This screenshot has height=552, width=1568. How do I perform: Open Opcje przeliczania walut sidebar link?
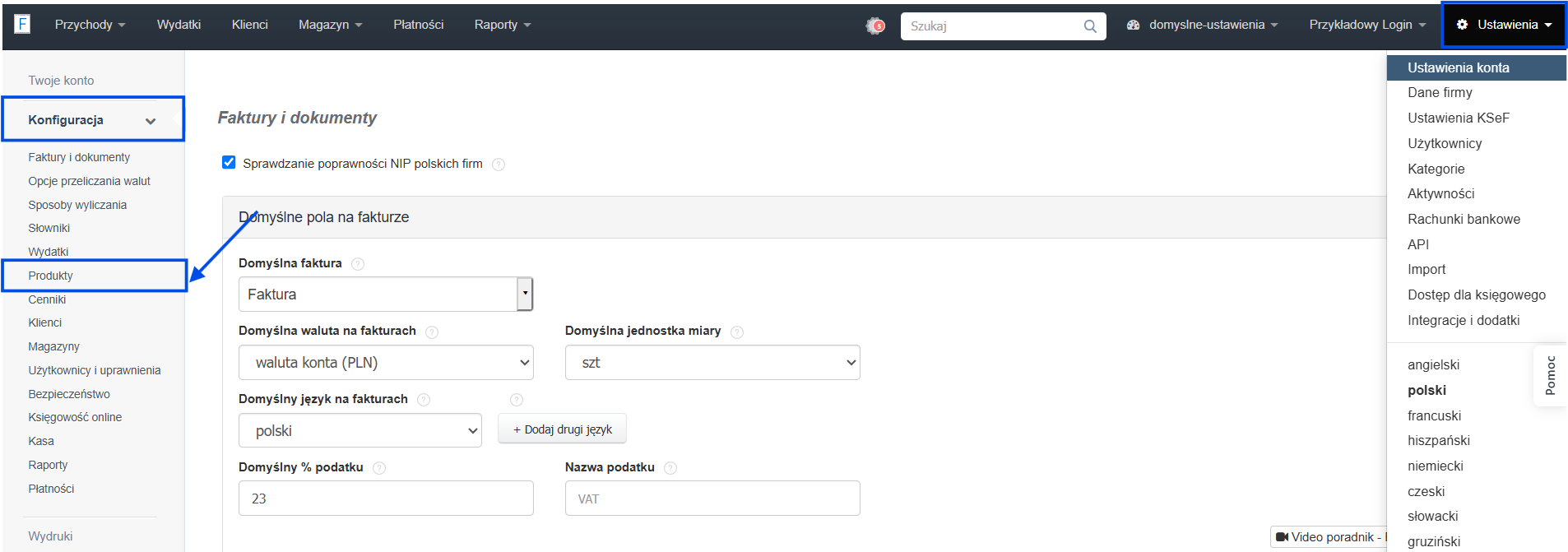pos(89,182)
